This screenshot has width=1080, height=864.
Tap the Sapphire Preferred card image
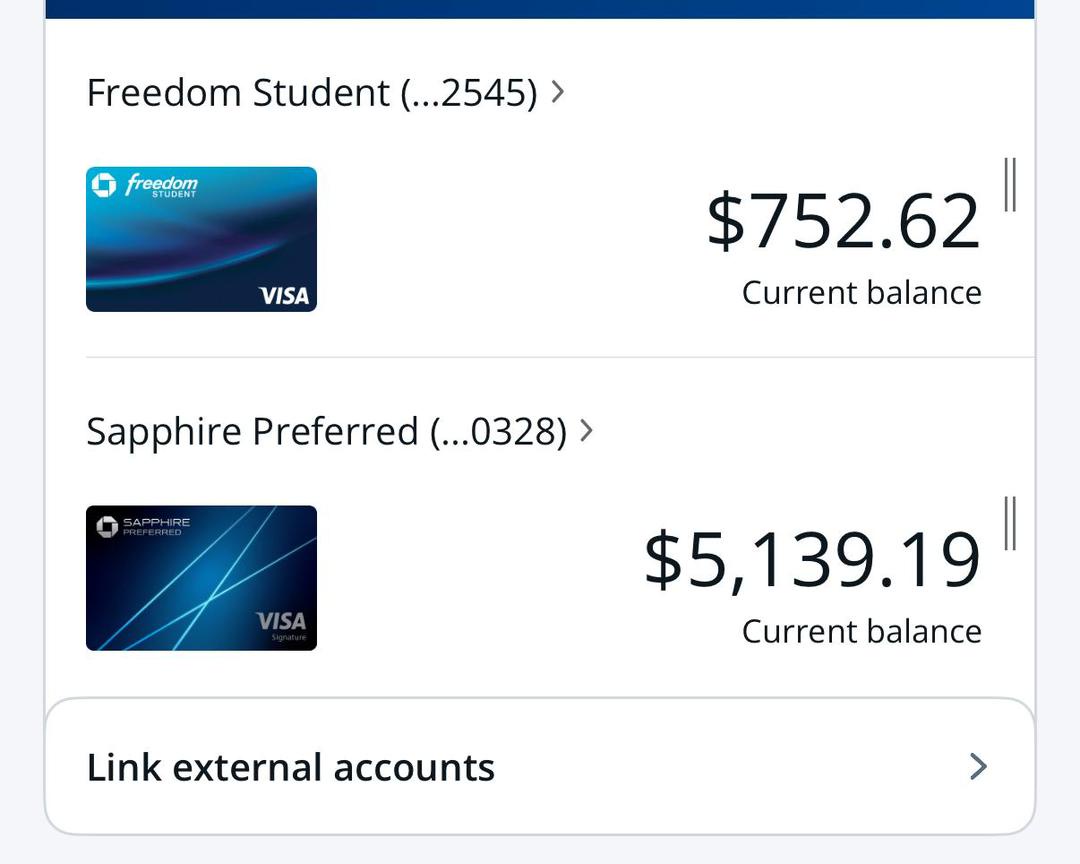(201, 578)
